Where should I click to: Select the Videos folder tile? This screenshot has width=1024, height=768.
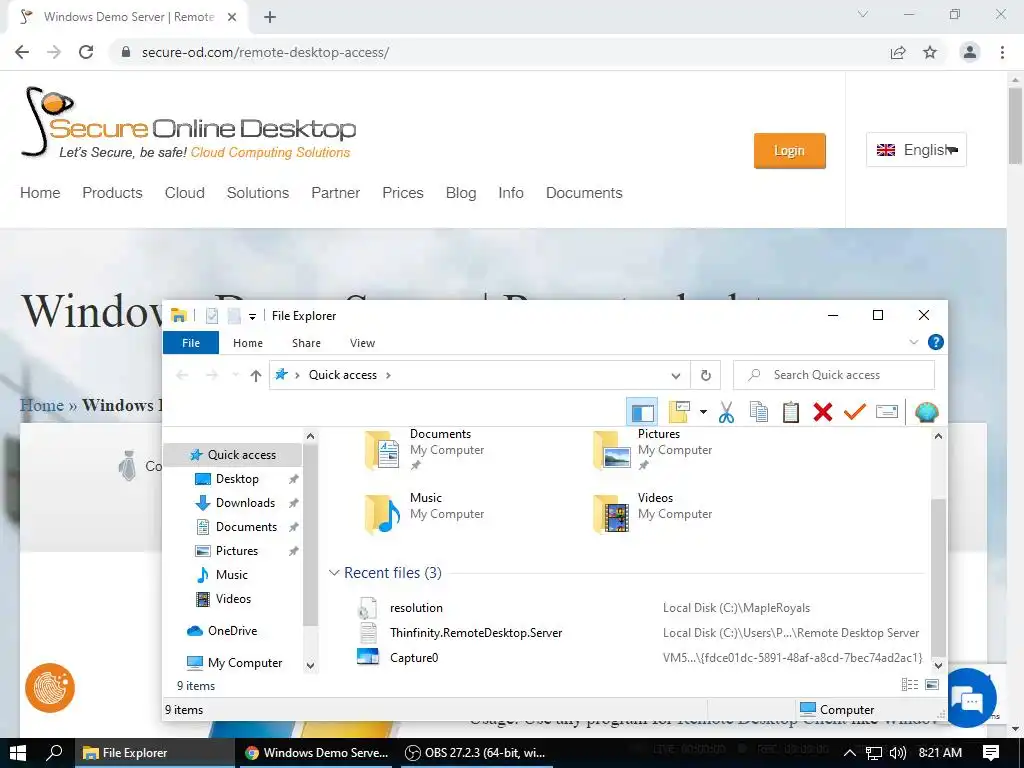tap(652, 513)
